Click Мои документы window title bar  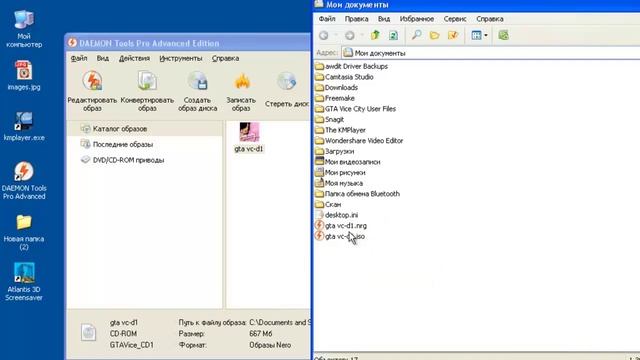(x=476, y=5)
